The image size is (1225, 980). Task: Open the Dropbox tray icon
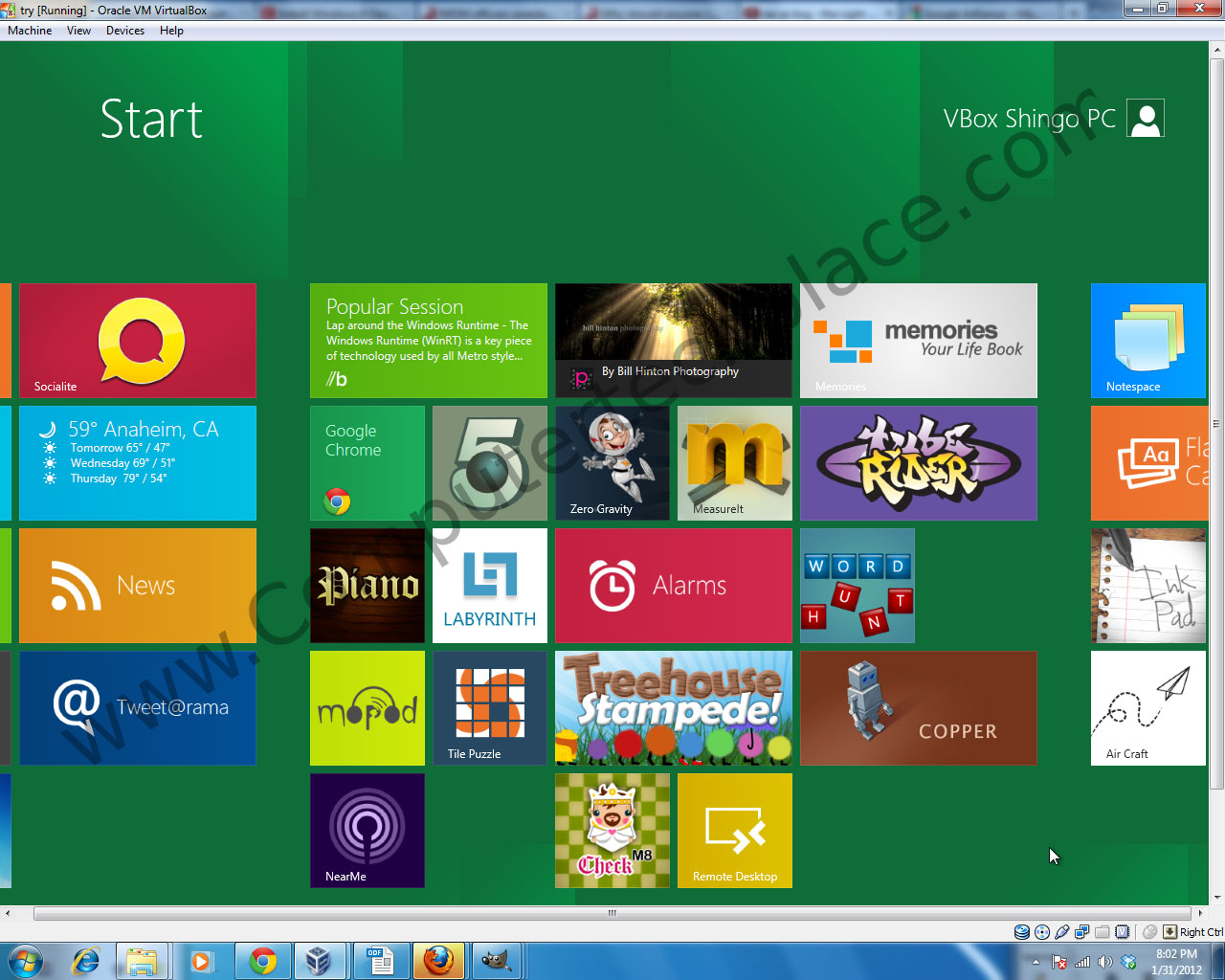(x=1128, y=962)
